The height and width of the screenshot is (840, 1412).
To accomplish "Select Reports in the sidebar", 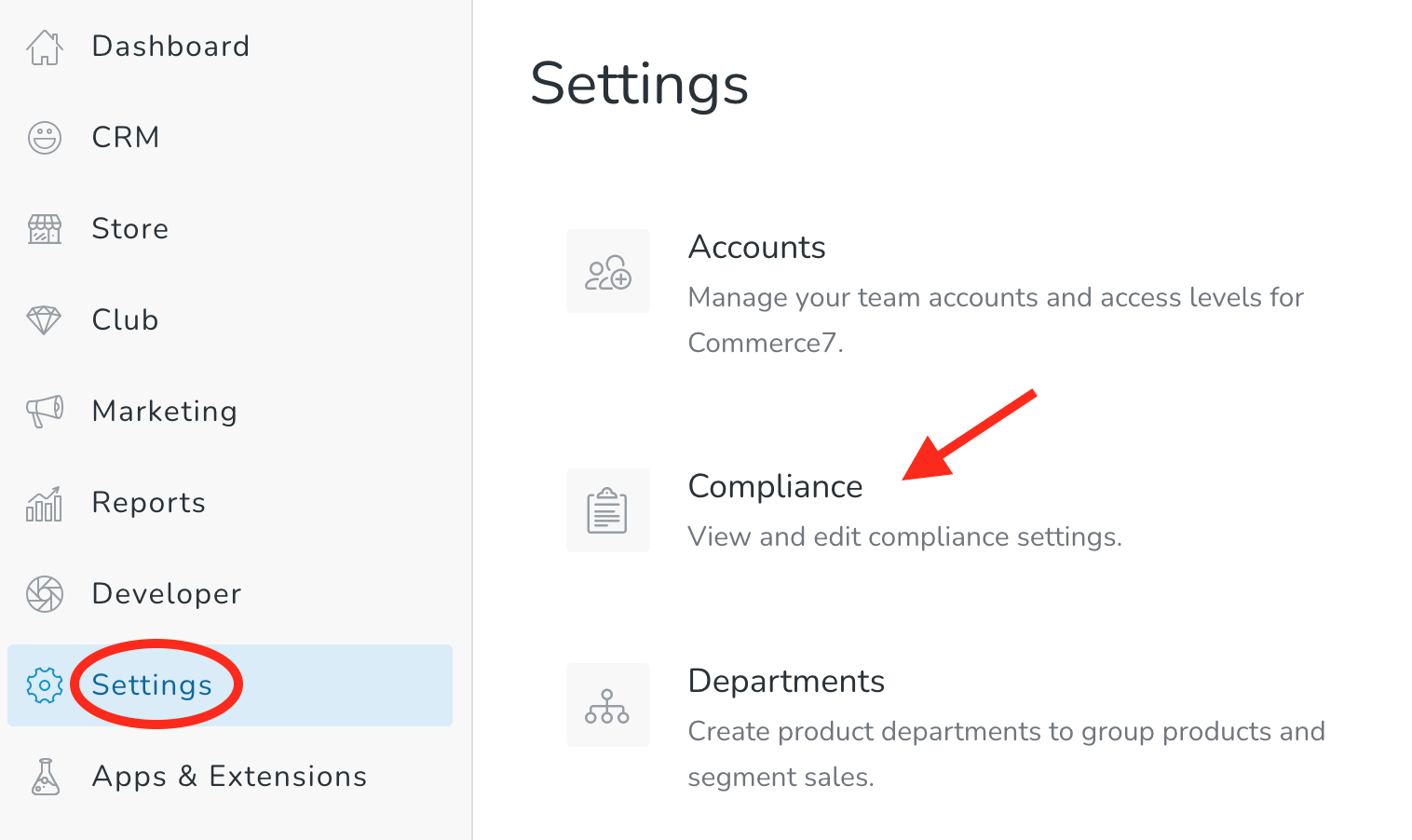I will (148, 503).
